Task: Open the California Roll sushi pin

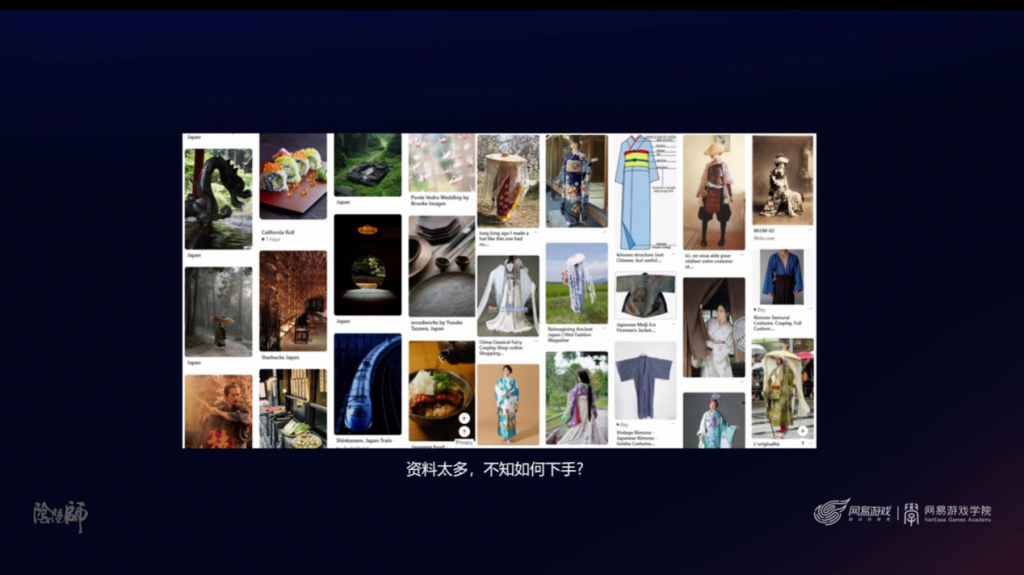Action: [x=293, y=177]
